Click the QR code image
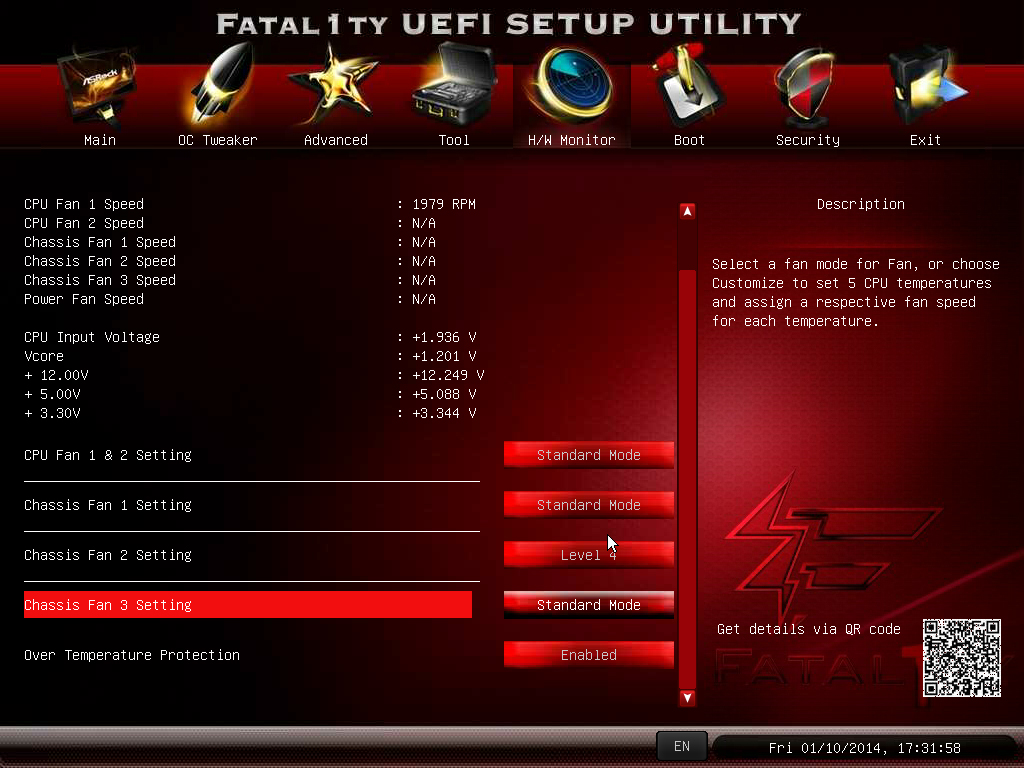 click(961, 658)
